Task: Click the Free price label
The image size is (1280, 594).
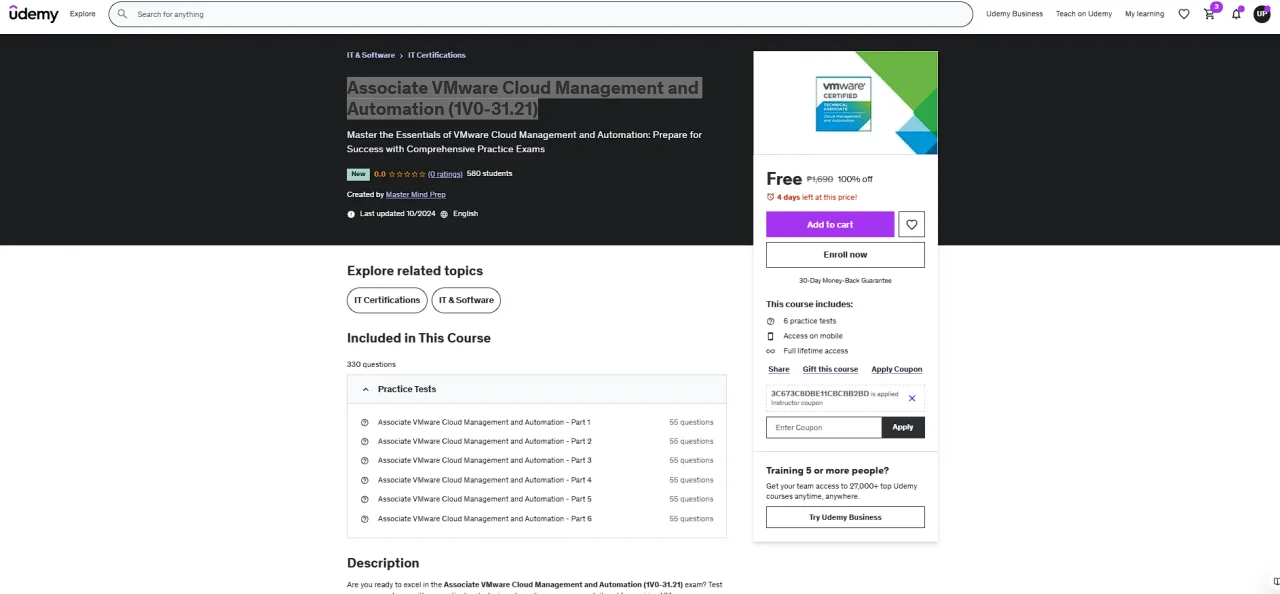Action: 784,179
